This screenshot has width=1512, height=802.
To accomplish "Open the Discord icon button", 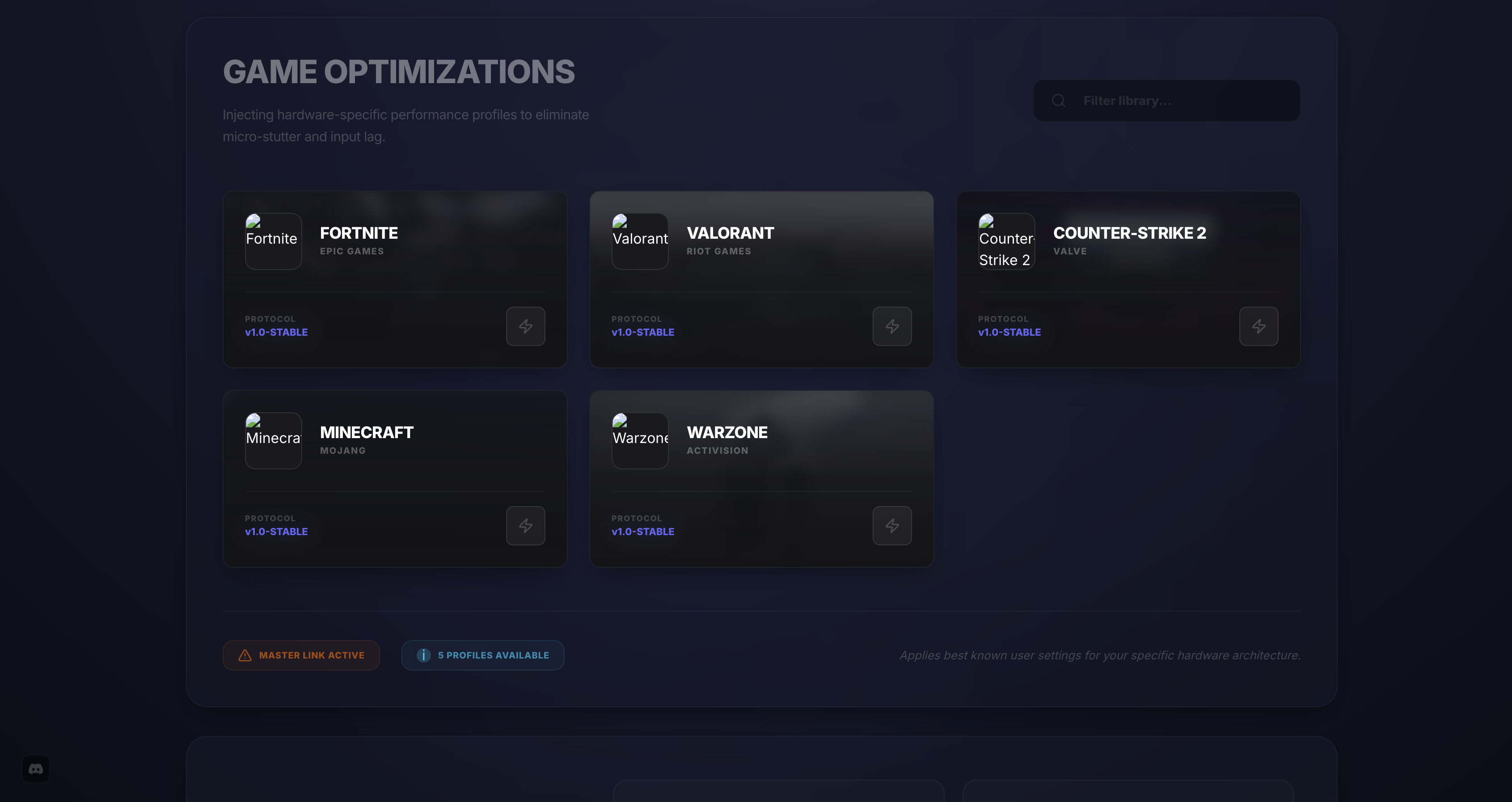I will coord(36,768).
